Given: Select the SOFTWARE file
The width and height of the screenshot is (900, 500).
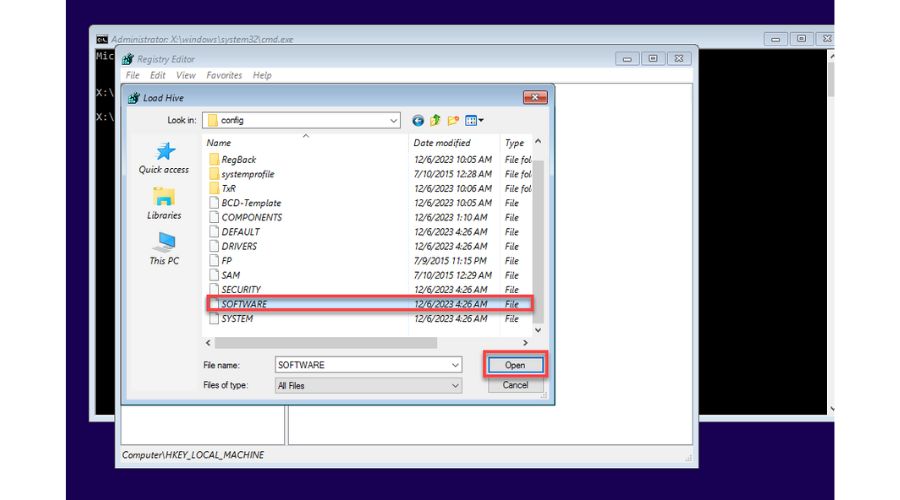Looking at the screenshot, I should coord(370,304).
